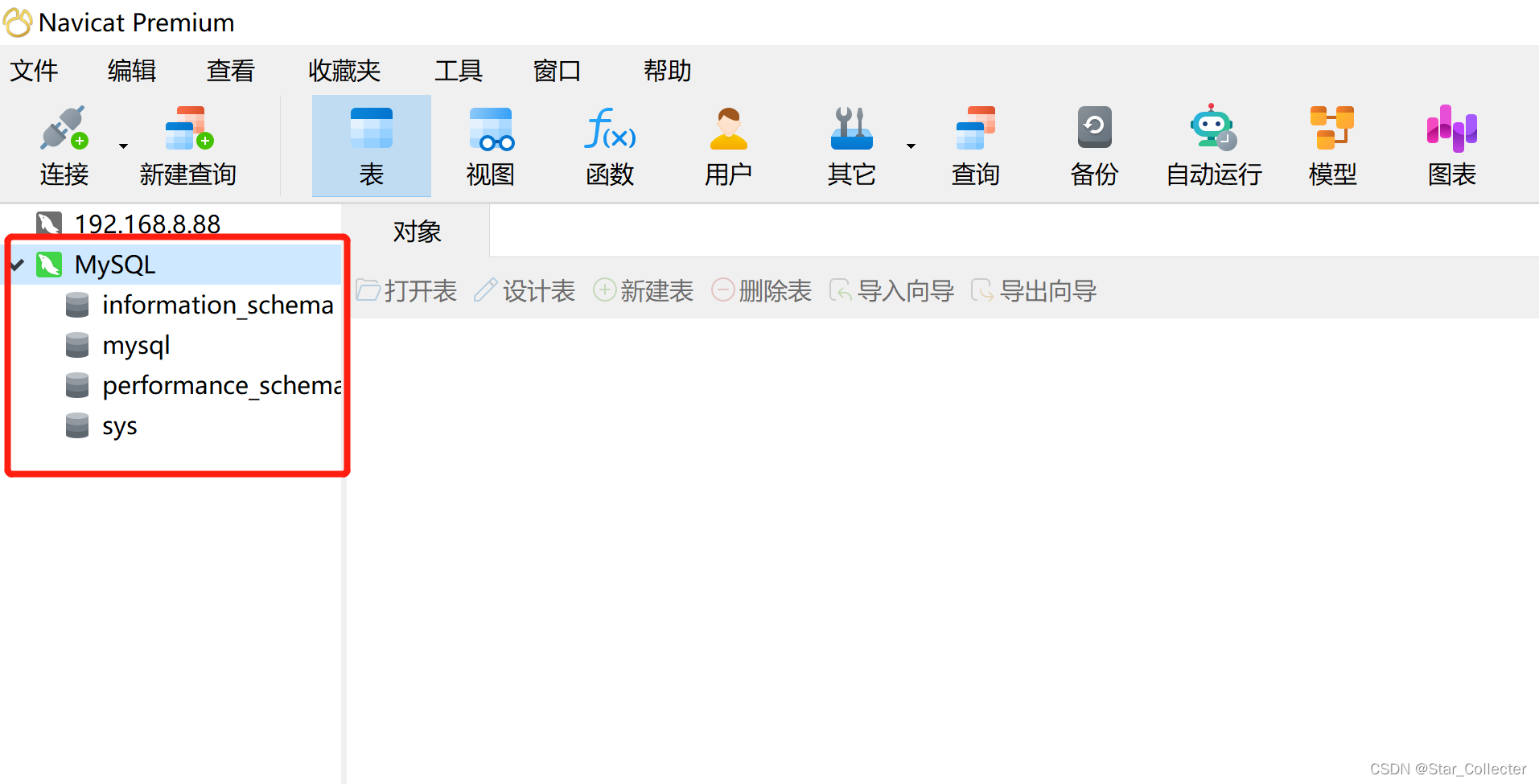Open the Connection dropdown arrow
1539x784 pixels.
[x=123, y=146]
